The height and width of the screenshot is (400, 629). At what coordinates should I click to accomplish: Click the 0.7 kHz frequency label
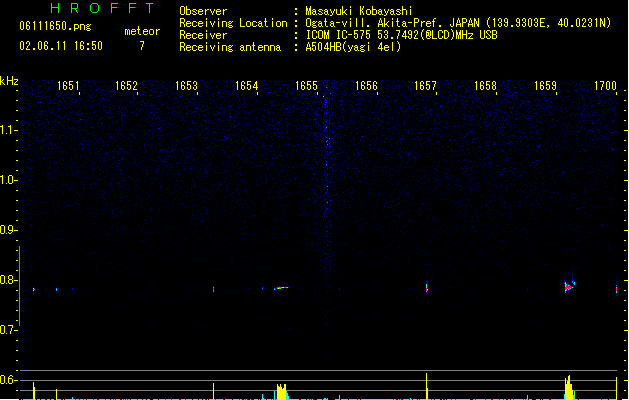(8, 330)
